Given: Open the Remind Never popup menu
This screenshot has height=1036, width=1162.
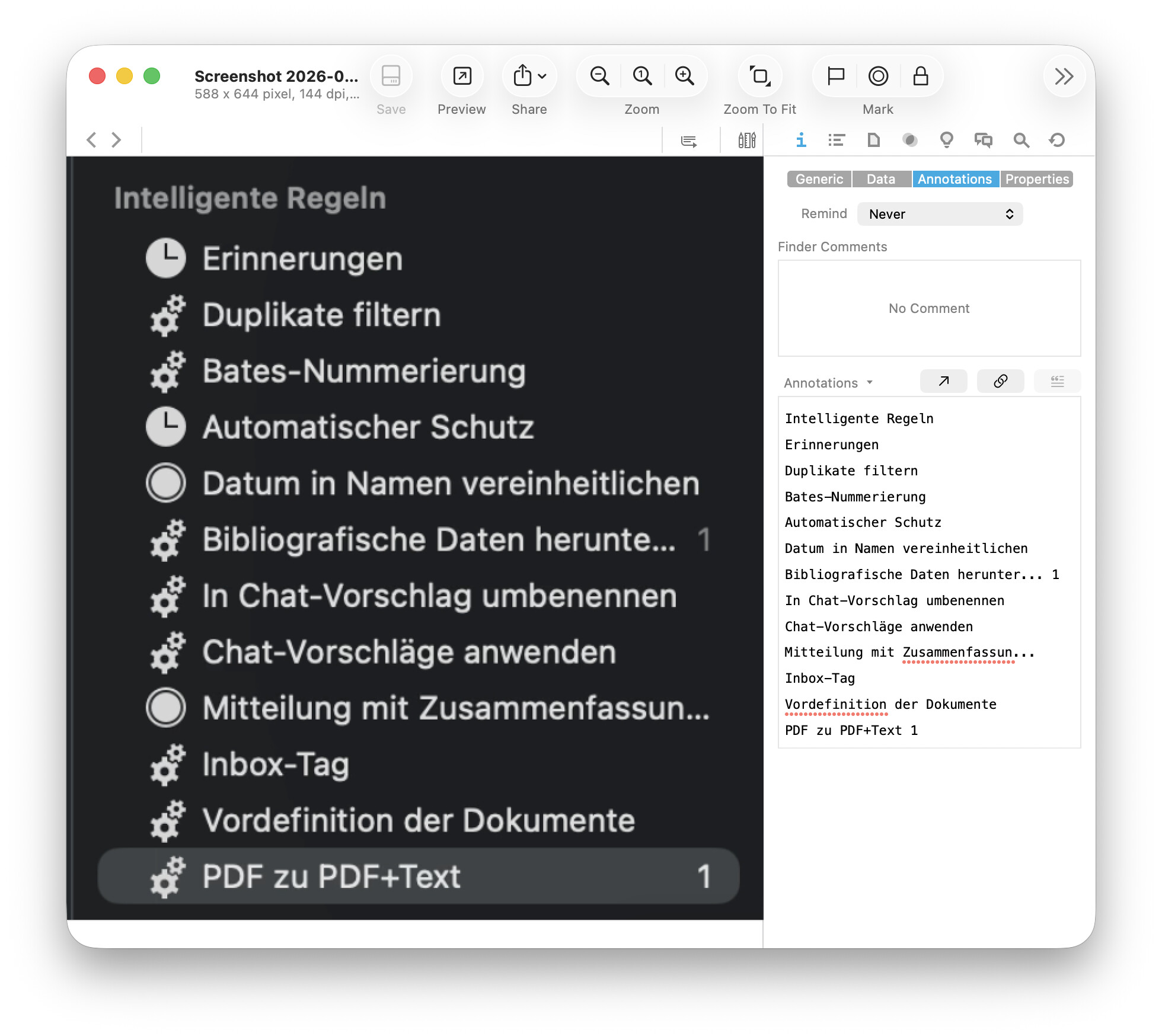Looking at the screenshot, I should coord(940,214).
